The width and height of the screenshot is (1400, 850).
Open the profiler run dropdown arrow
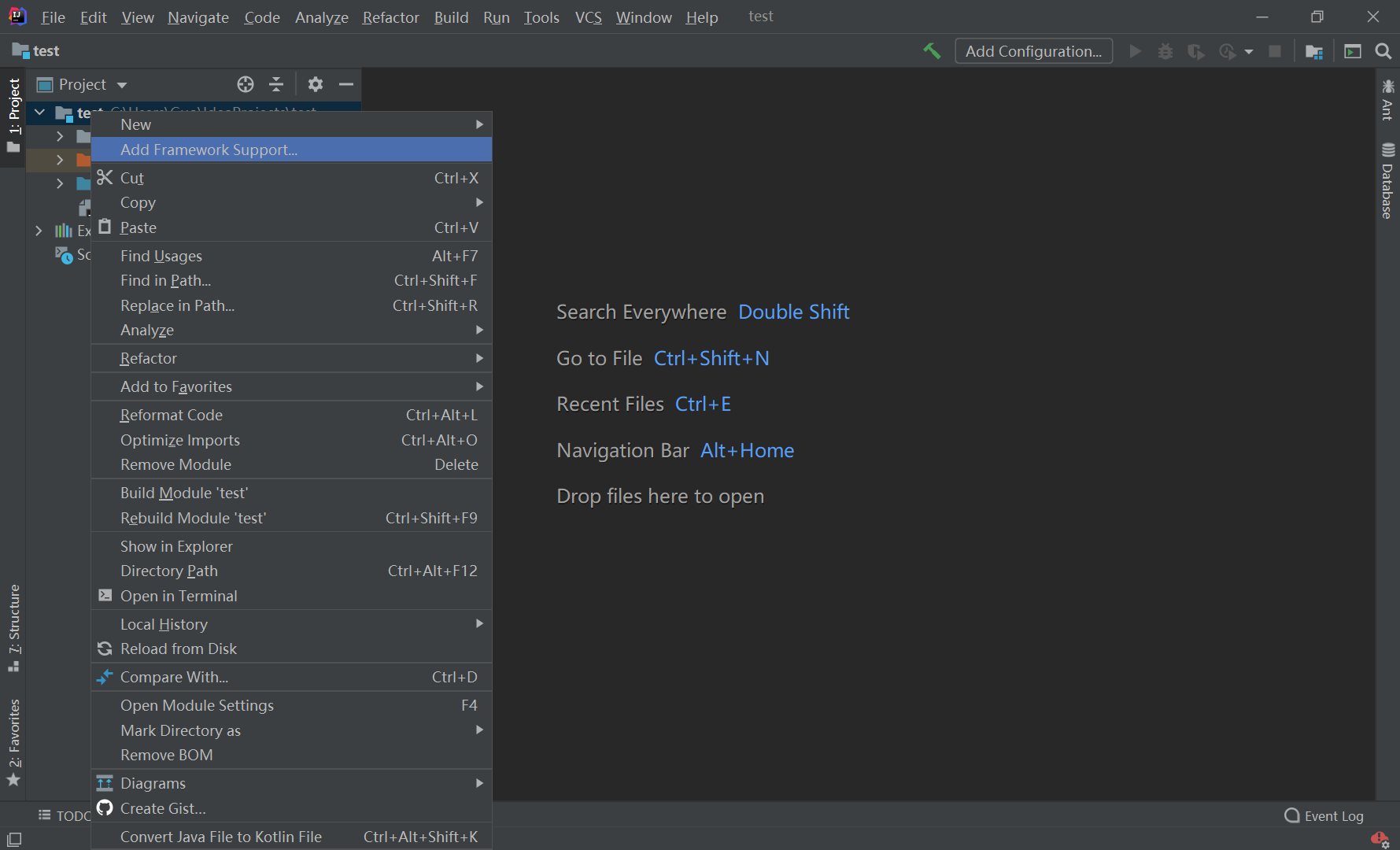[x=1249, y=51]
